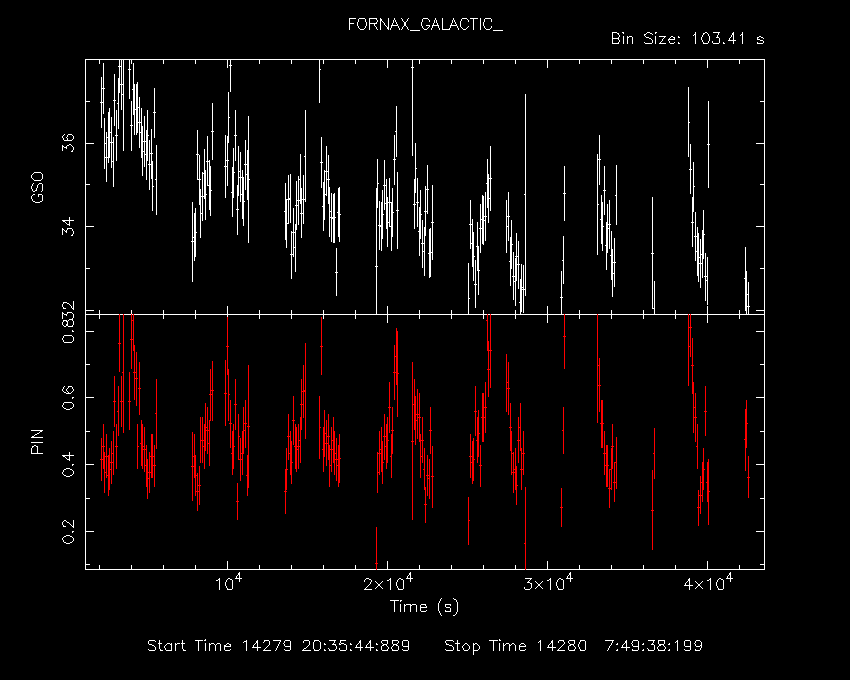Click the 4×10^4 tick label on the time axis

(709, 582)
